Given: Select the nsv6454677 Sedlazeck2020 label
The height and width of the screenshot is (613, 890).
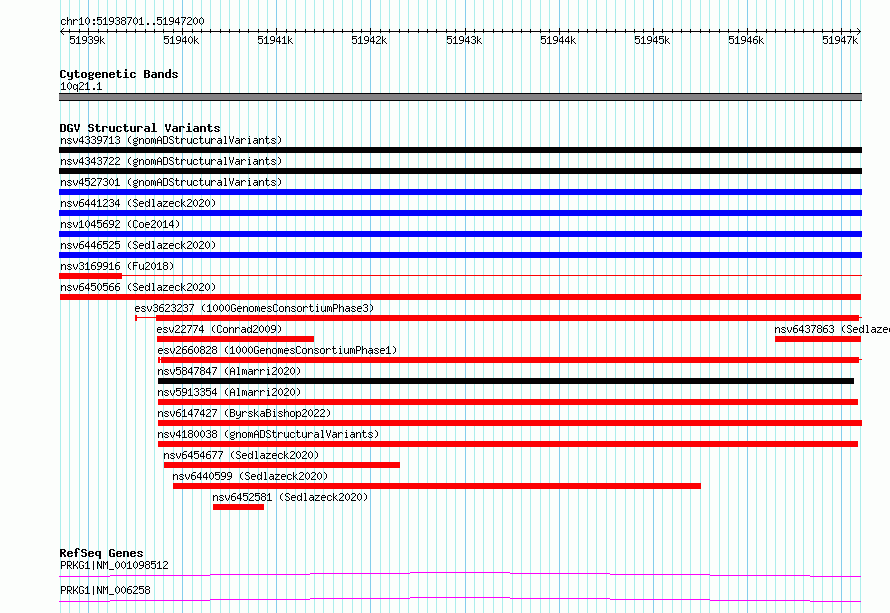Looking at the screenshot, I should click(x=241, y=455).
